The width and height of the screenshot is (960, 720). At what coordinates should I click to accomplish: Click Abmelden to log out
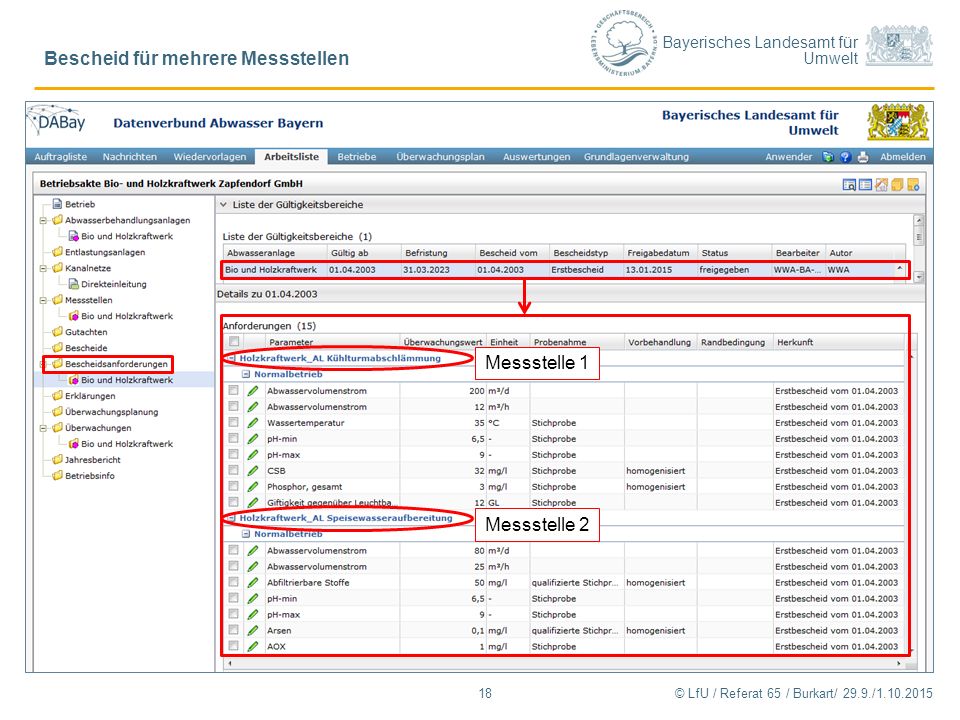[903, 157]
